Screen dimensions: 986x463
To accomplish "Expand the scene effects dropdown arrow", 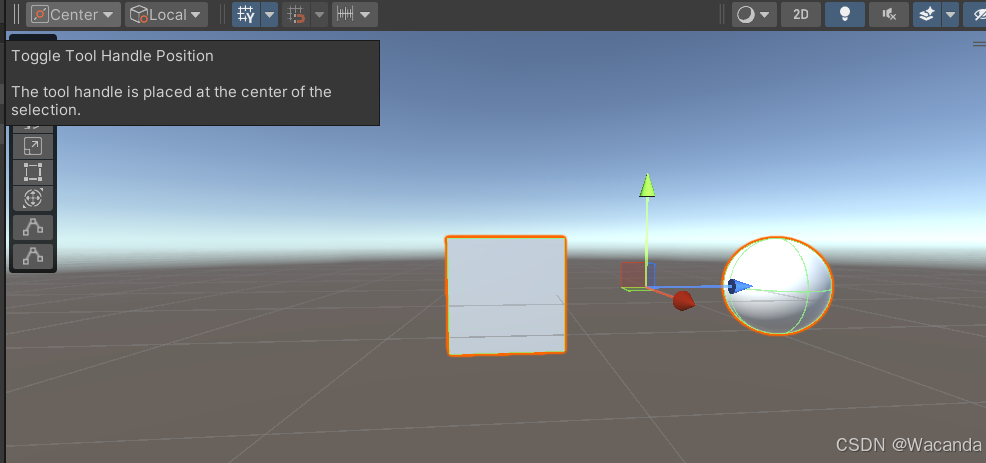I will pos(950,14).
